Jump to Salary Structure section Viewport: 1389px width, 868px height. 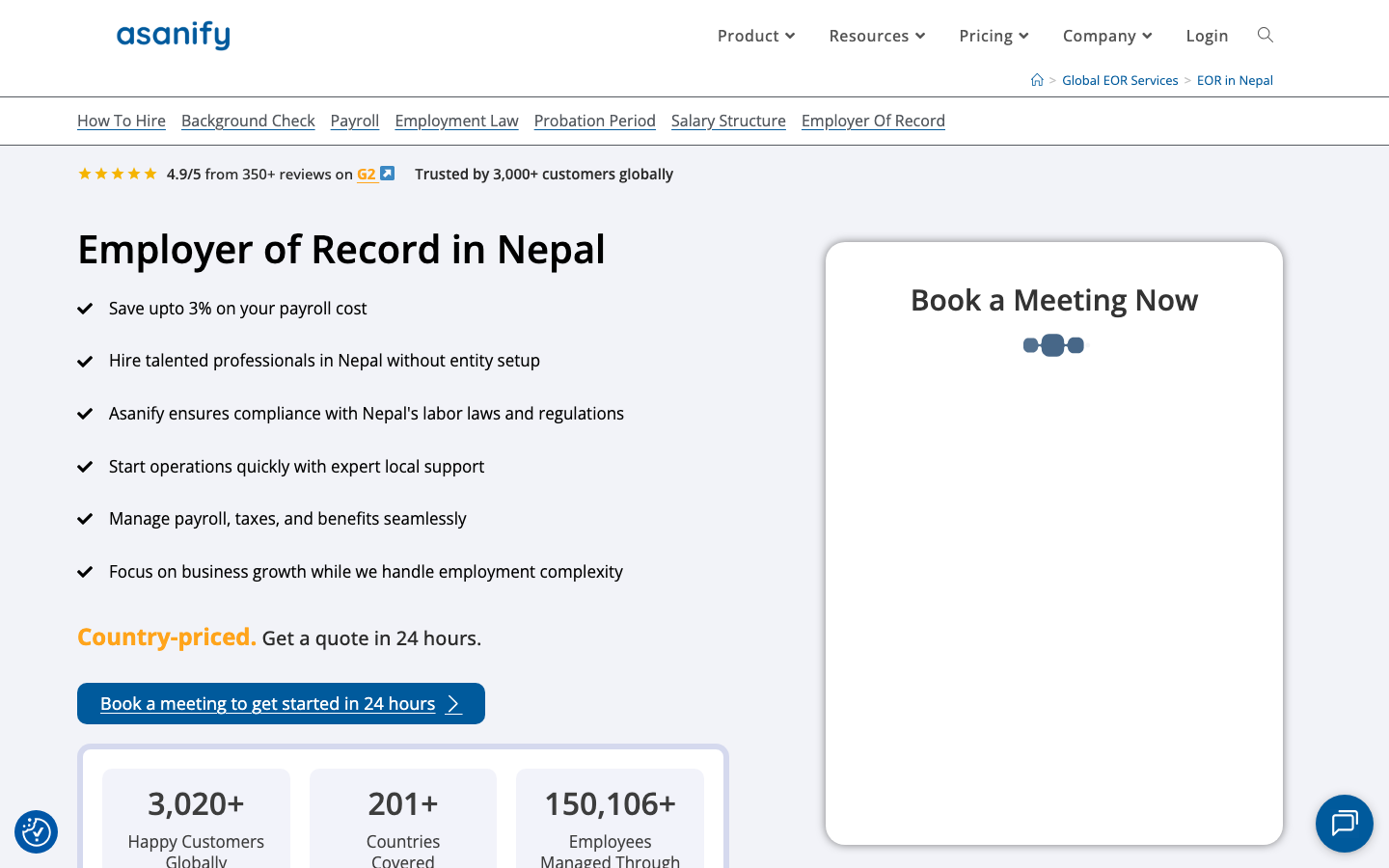click(x=728, y=121)
